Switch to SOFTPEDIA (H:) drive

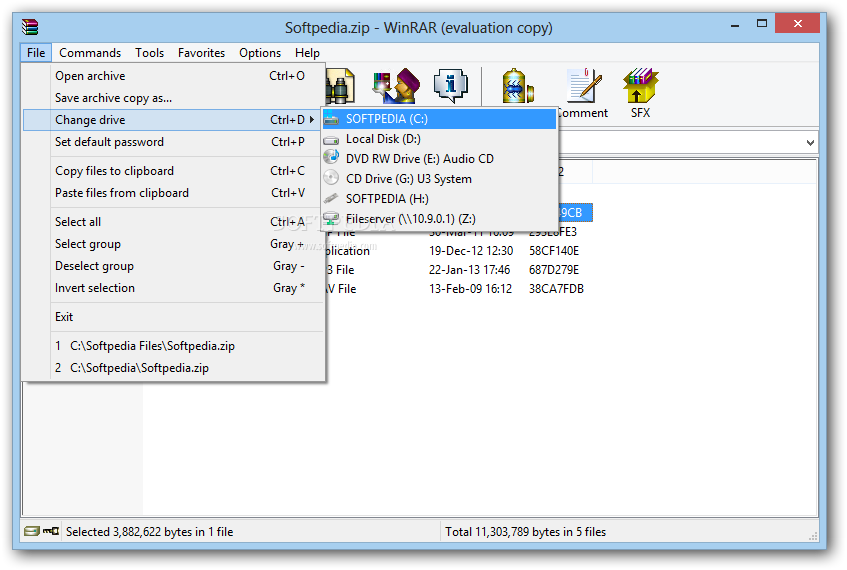pos(439,199)
